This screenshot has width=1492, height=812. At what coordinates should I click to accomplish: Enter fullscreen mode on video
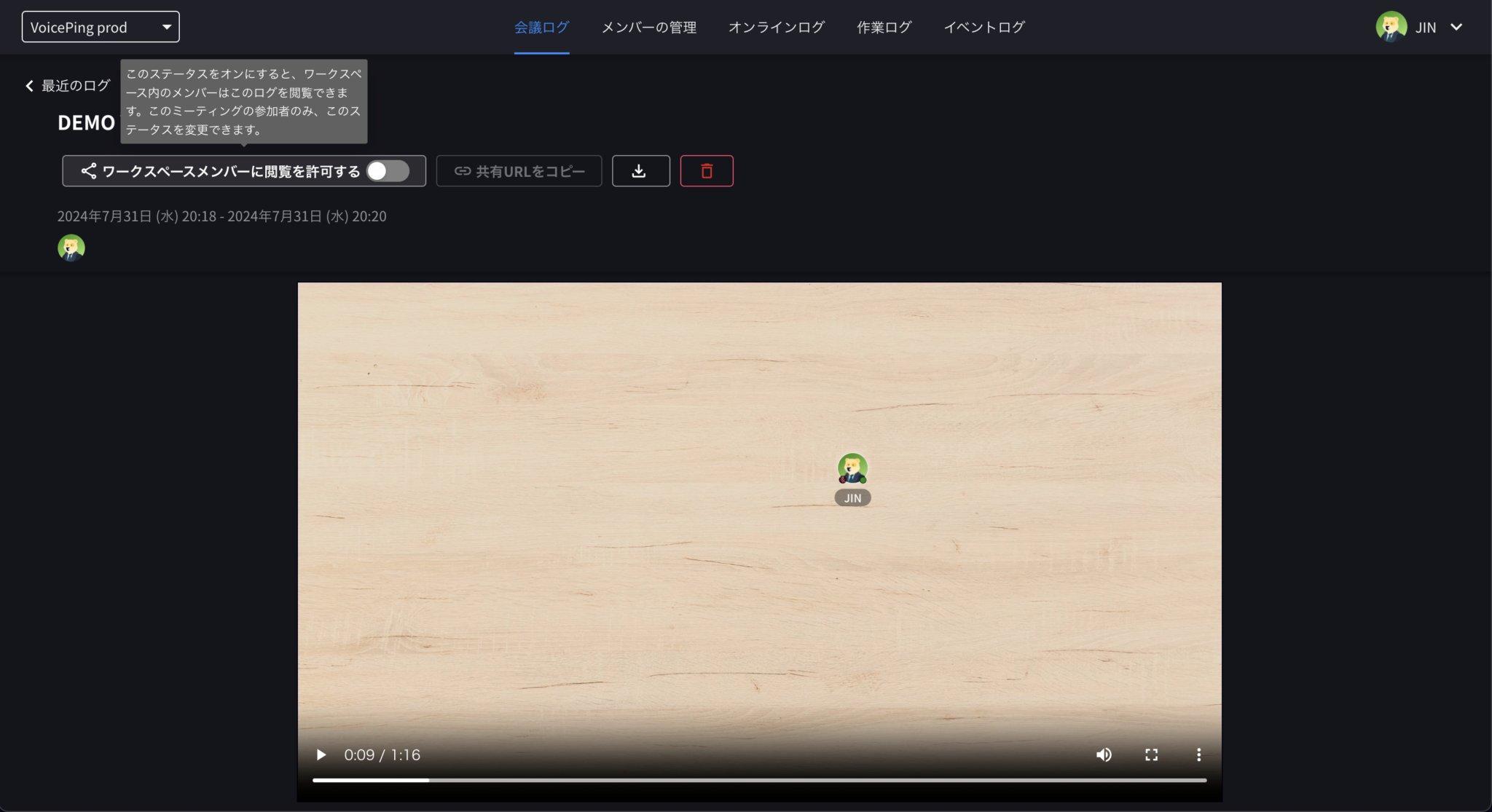[x=1151, y=754]
